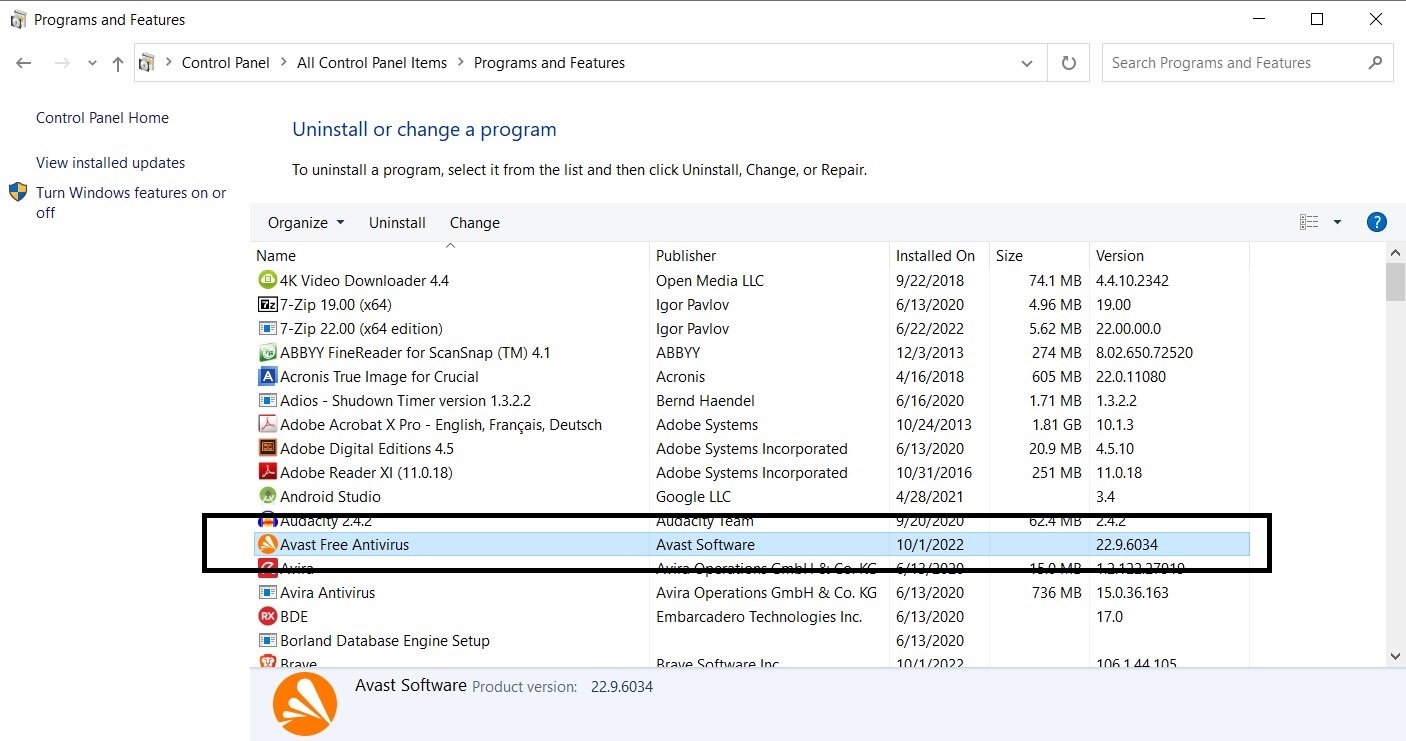Viewport: 1406px width, 741px height.
Task: Click the search magnifier icon
Action: pyautogui.click(x=1376, y=63)
